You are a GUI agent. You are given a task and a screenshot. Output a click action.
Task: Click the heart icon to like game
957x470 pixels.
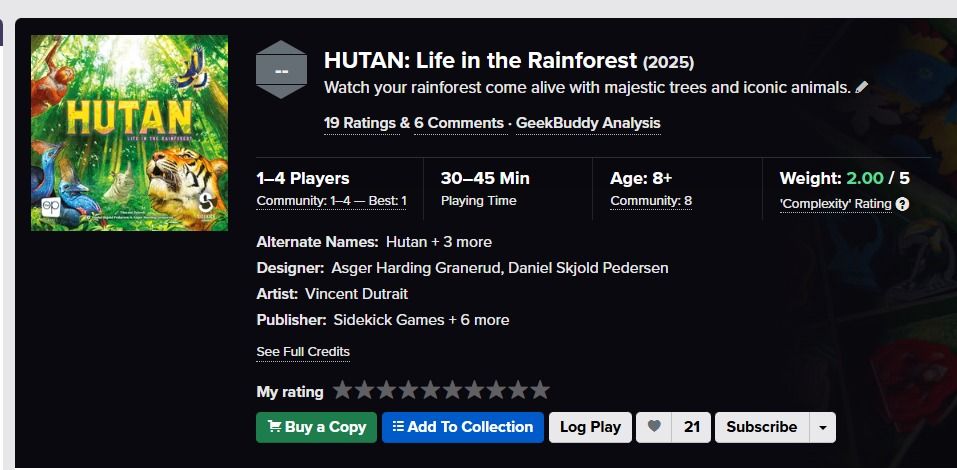pos(655,427)
